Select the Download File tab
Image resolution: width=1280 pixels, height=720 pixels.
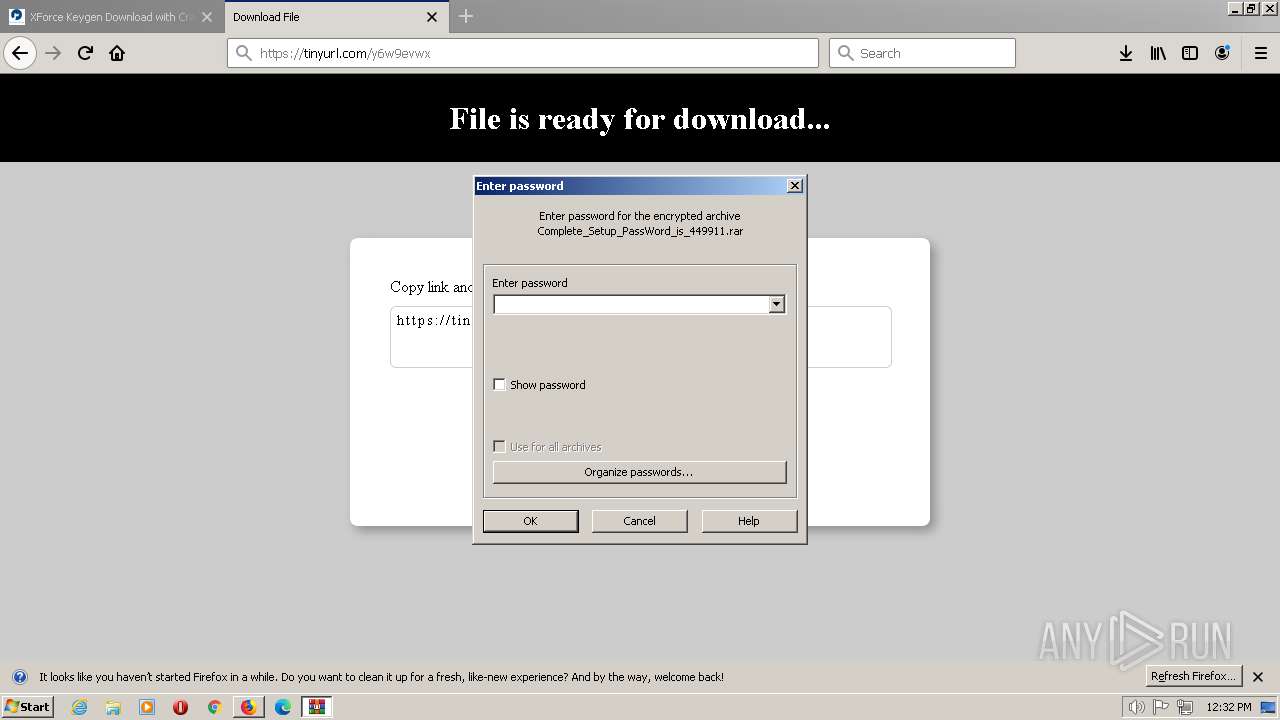point(336,16)
